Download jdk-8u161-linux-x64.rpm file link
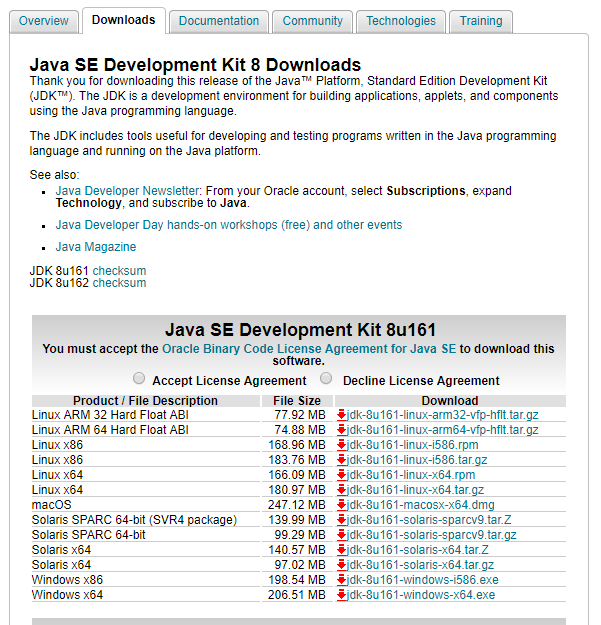The height and width of the screenshot is (625, 601). (411, 475)
